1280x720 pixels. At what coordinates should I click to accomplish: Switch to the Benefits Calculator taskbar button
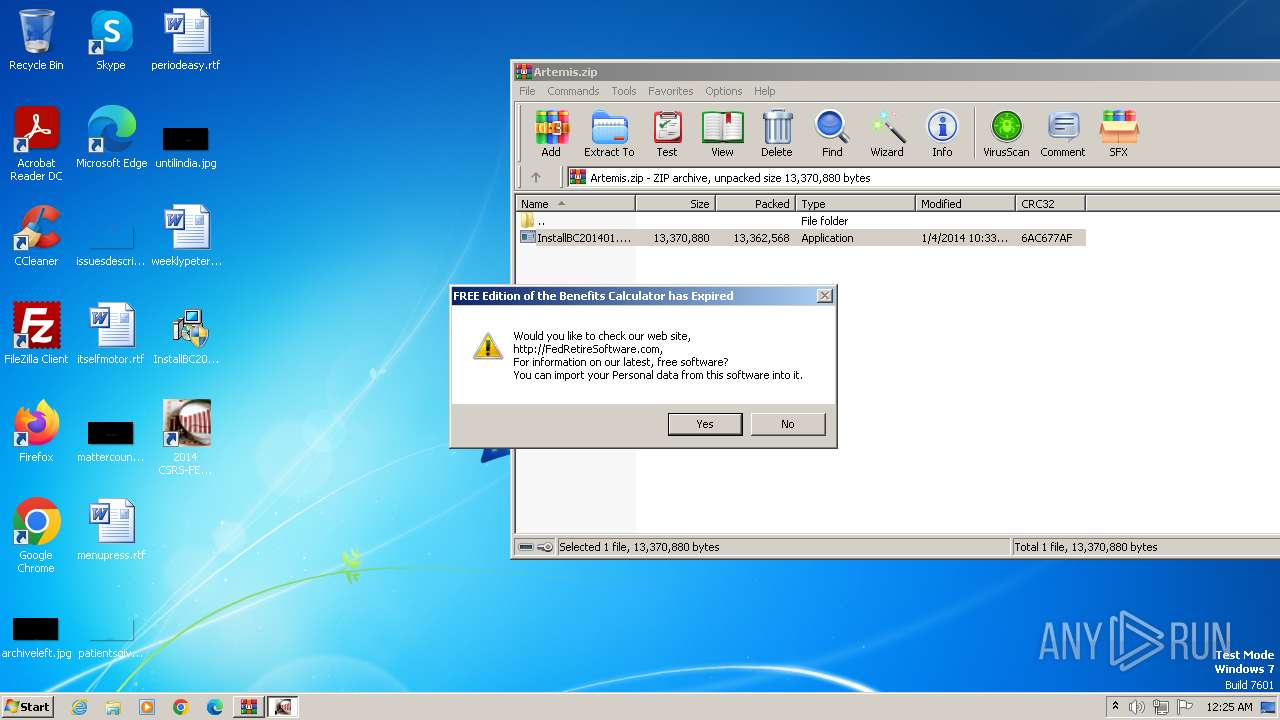(283, 707)
